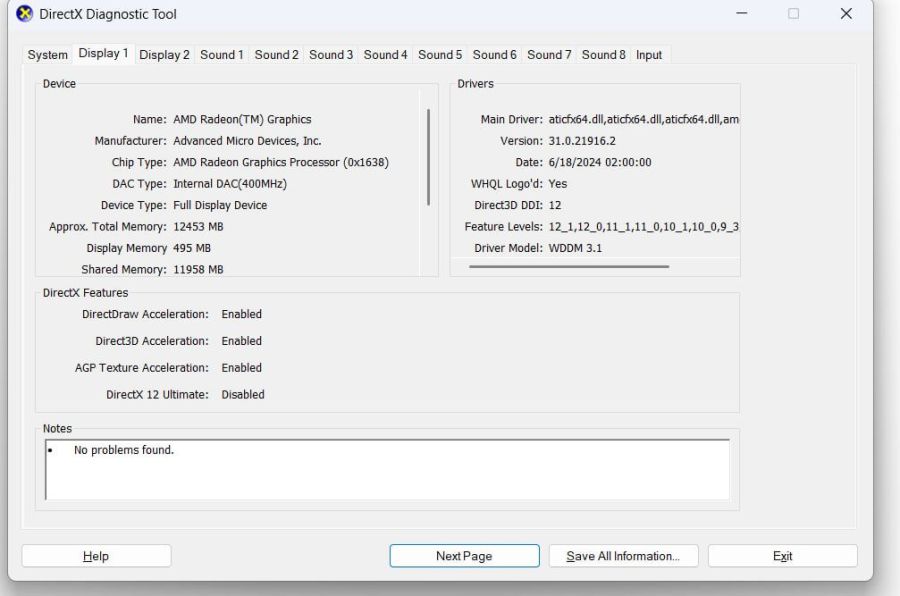Click the DirectX Diagnostic Tool title icon
The height and width of the screenshot is (596, 900).
coord(25,14)
